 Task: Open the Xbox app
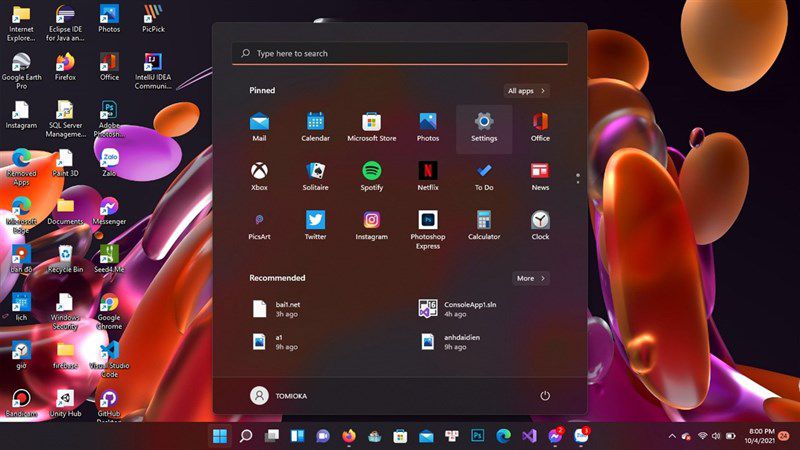coord(259,177)
